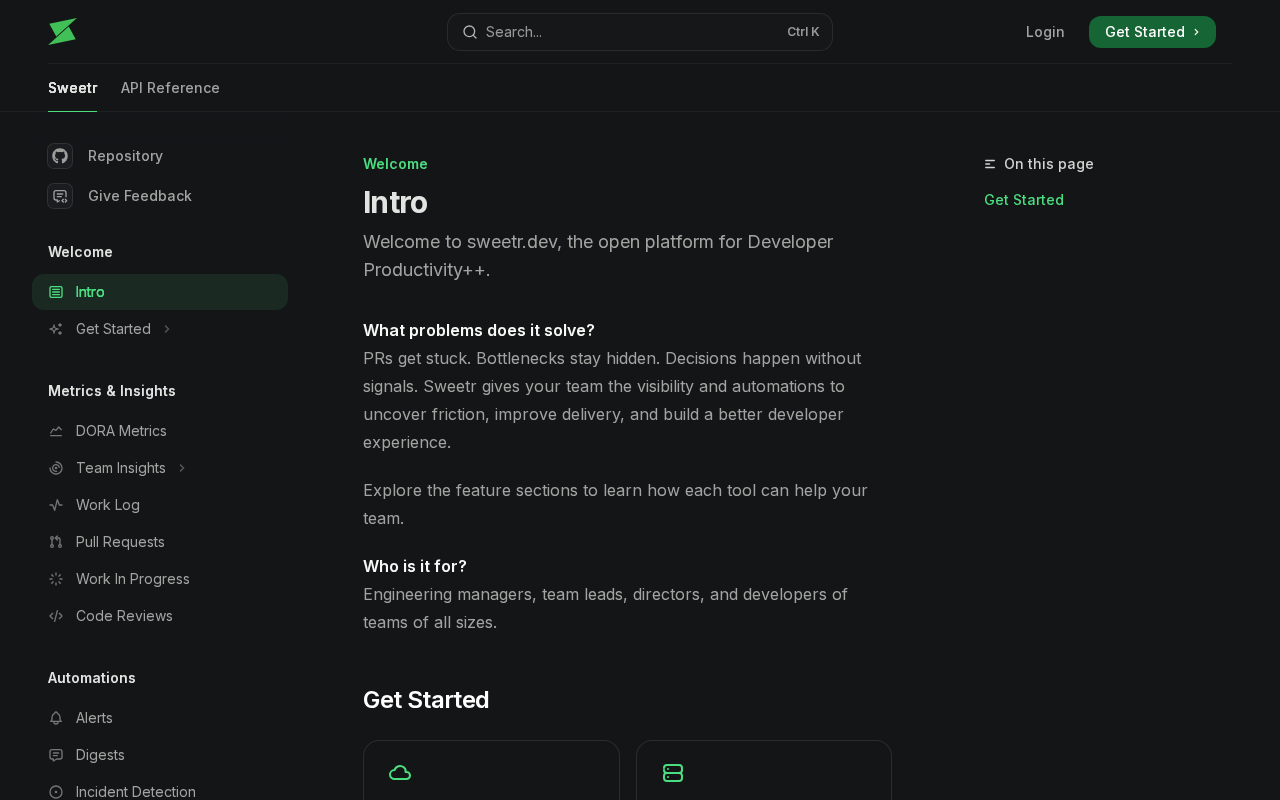
Task: Click the Sweetr green logo icon
Action: [62, 32]
